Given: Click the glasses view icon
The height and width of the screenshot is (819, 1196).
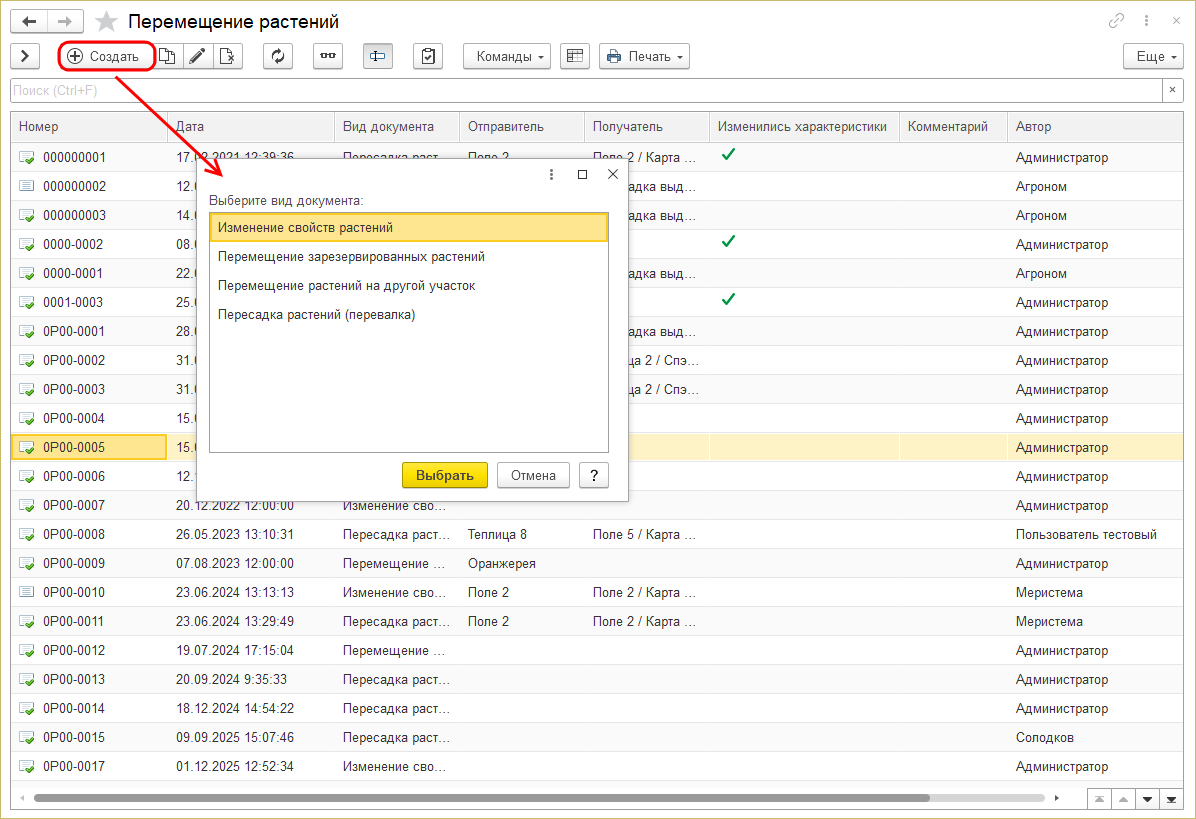Looking at the screenshot, I should 328,57.
